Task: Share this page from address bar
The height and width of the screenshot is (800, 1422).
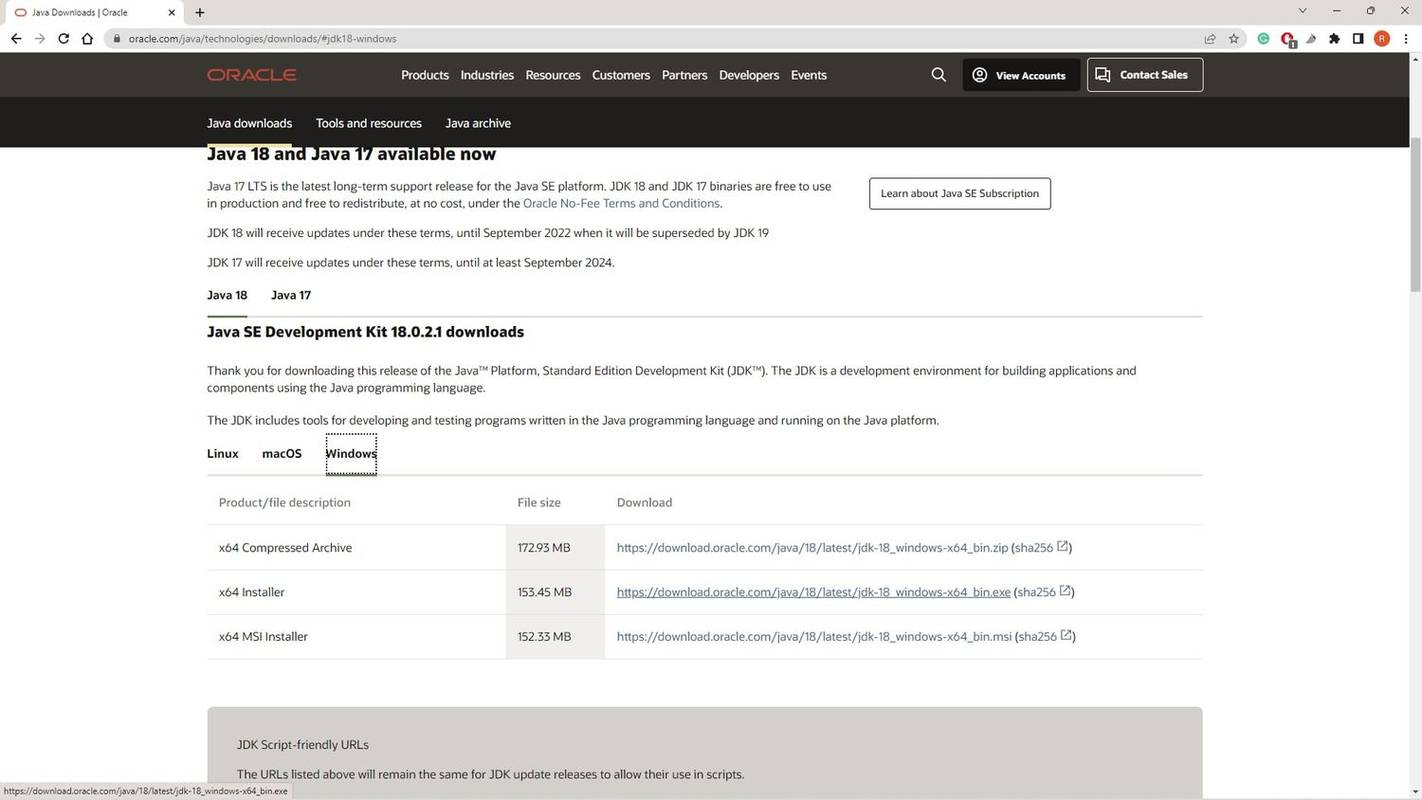Action: [x=1210, y=39]
